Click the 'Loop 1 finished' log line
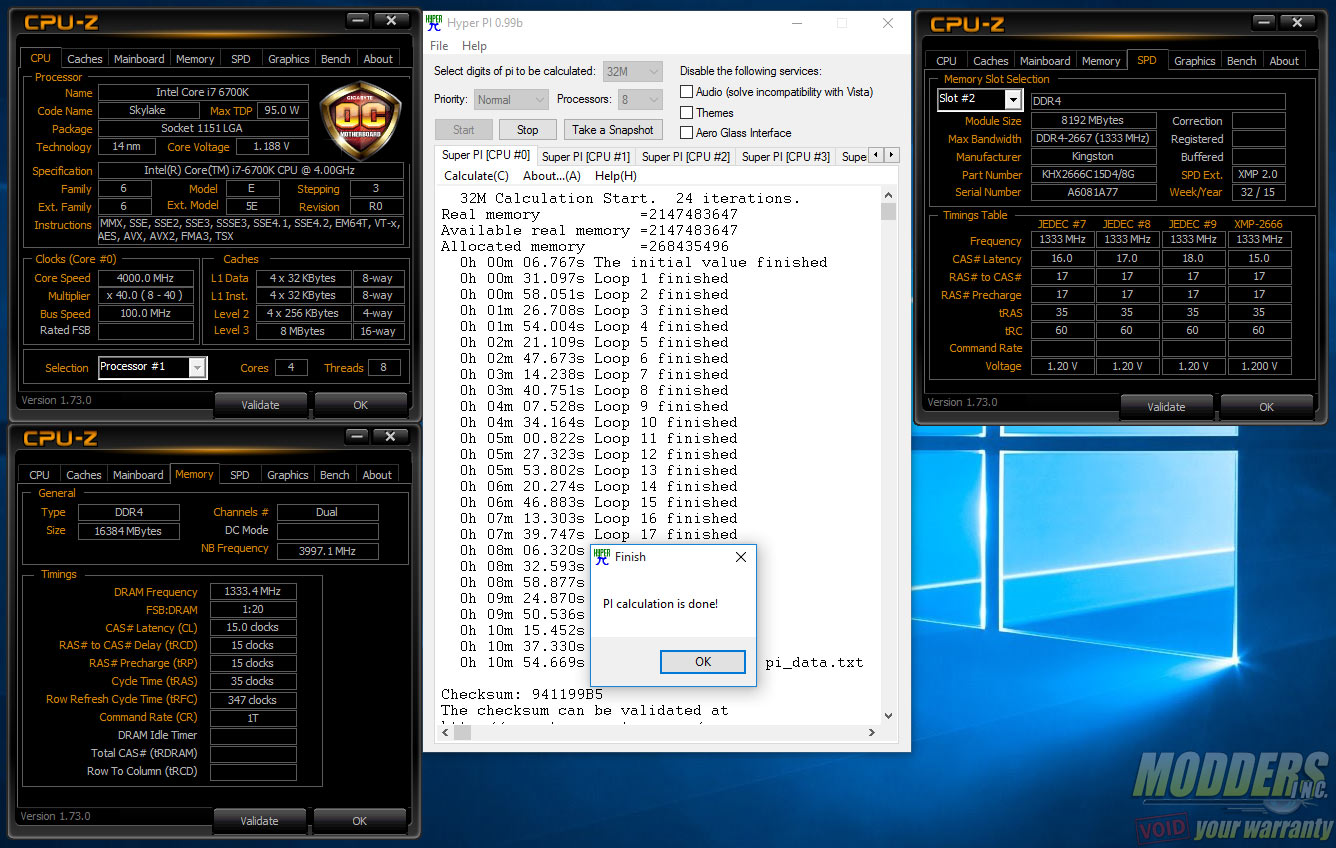 click(594, 278)
